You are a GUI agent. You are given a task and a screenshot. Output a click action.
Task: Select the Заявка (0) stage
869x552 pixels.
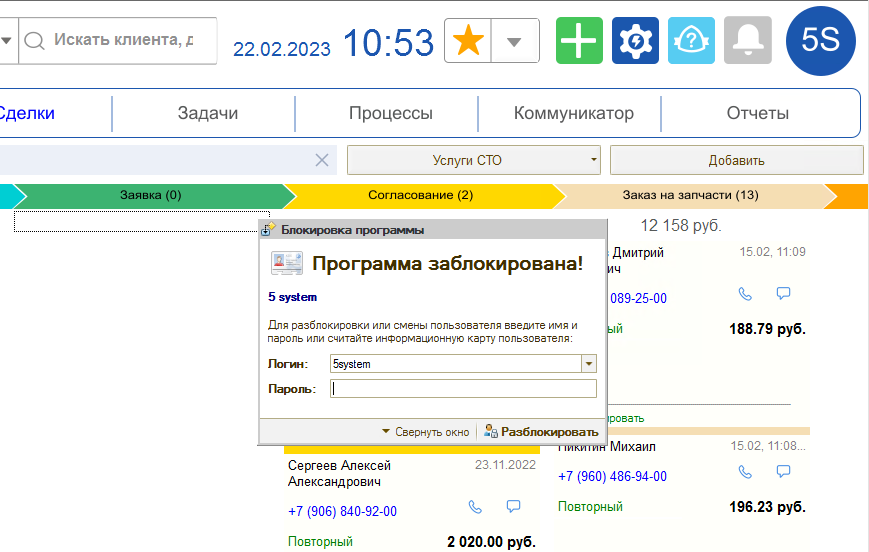(x=151, y=195)
